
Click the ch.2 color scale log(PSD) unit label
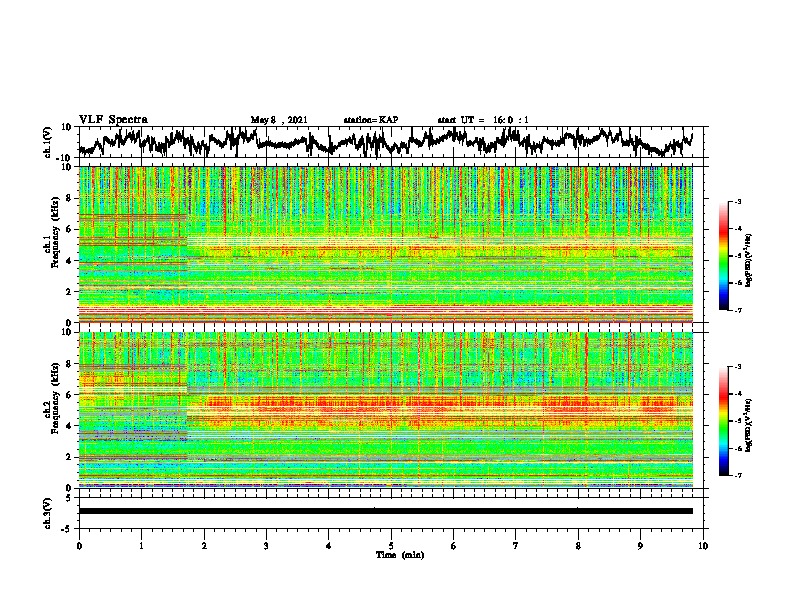click(748, 425)
